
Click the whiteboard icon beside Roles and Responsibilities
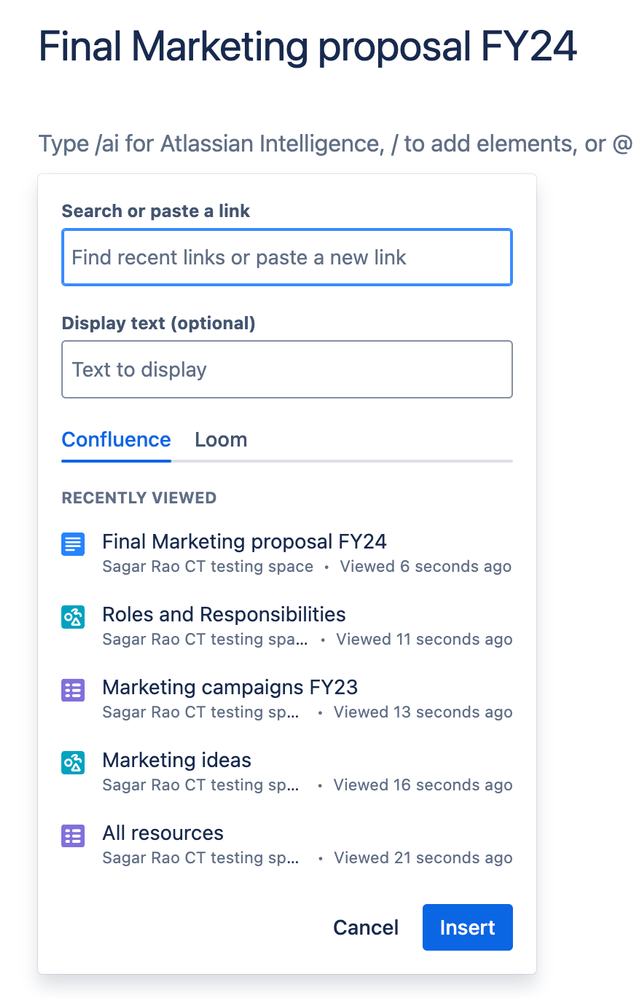click(x=73, y=617)
